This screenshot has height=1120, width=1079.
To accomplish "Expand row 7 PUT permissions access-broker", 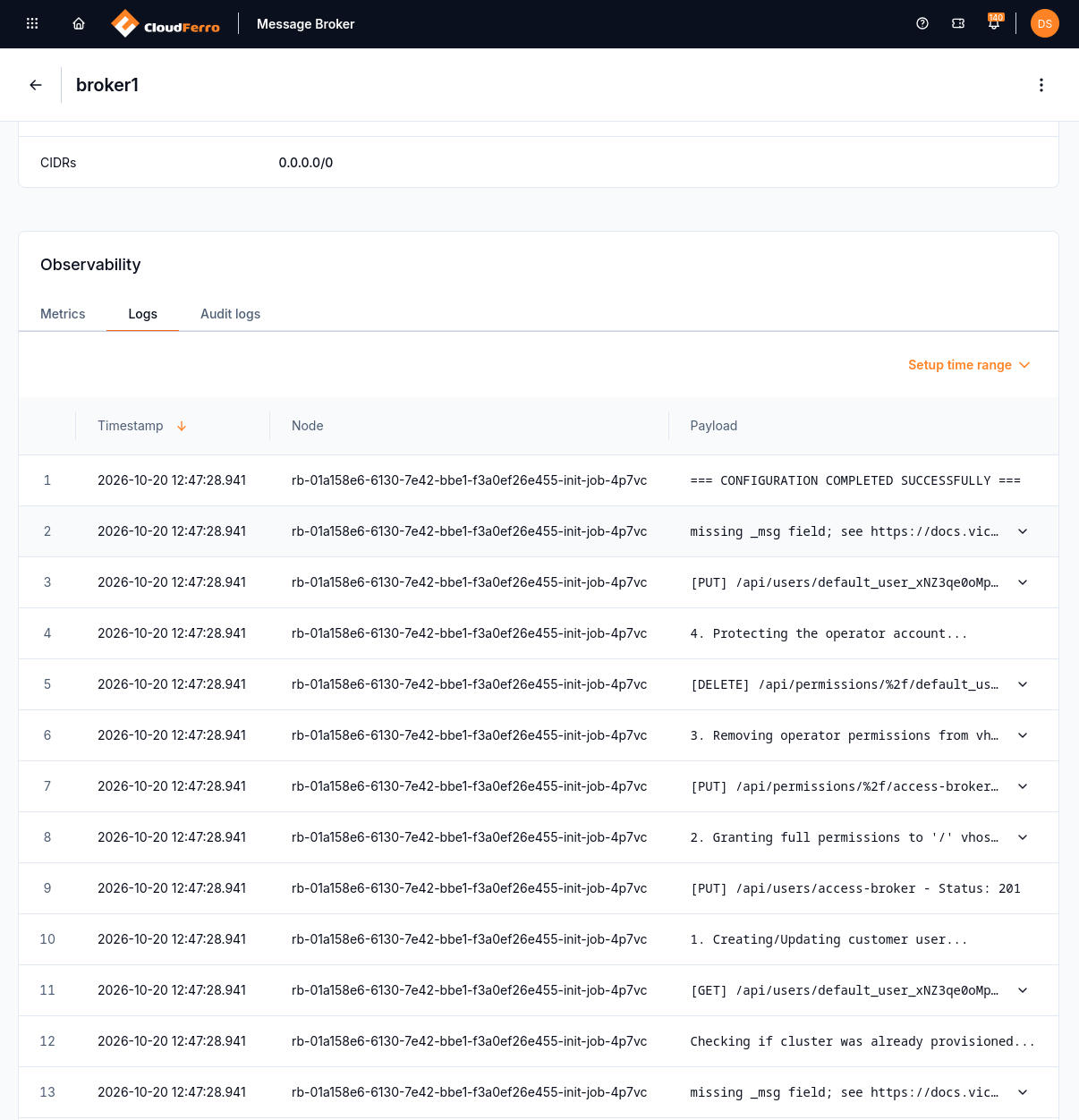I will click(1023, 786).
